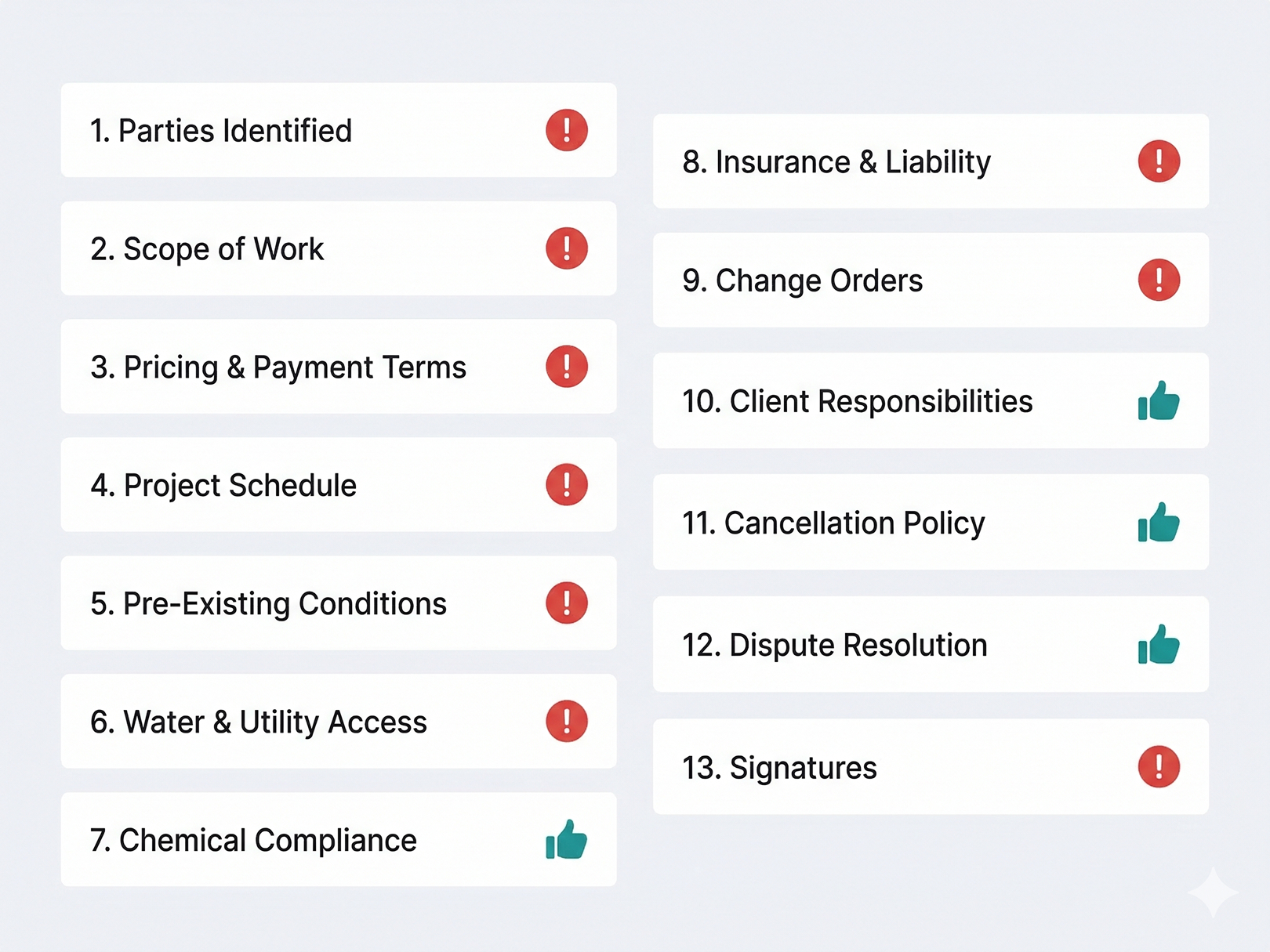Image resolution: width=1270 pixels, height=952 pixels.
Task: Click the warning icon beside Scope of Work
Action: coord(567,248)
